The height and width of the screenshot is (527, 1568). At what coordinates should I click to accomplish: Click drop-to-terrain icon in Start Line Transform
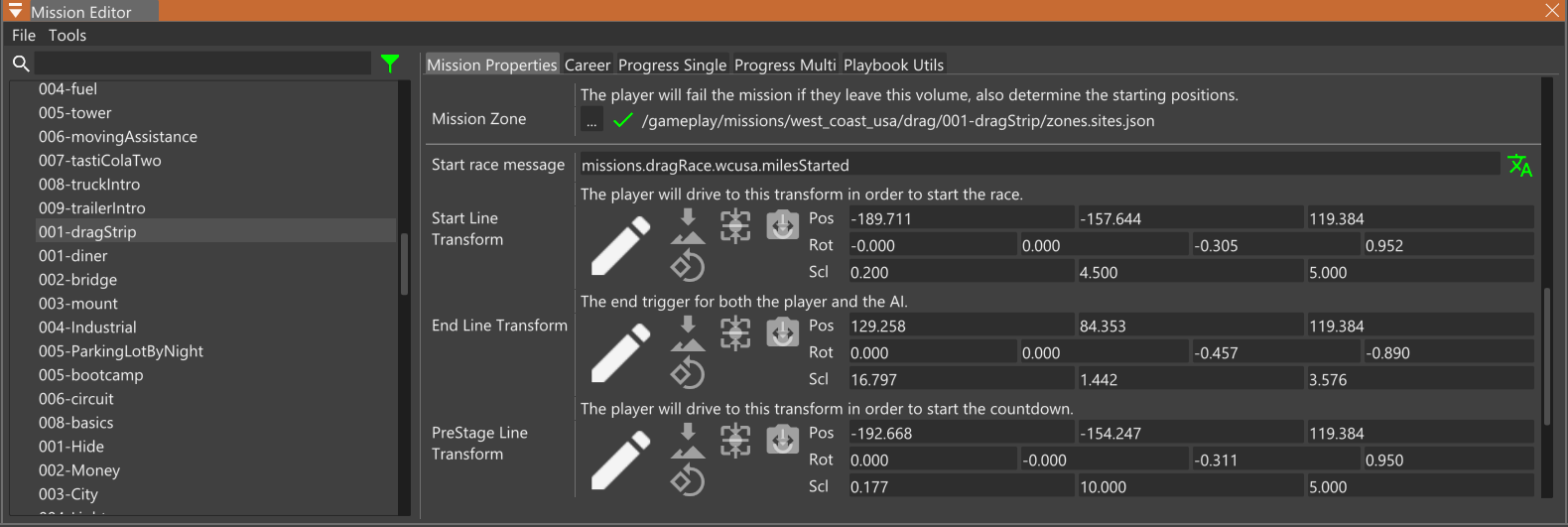(688, 226)
